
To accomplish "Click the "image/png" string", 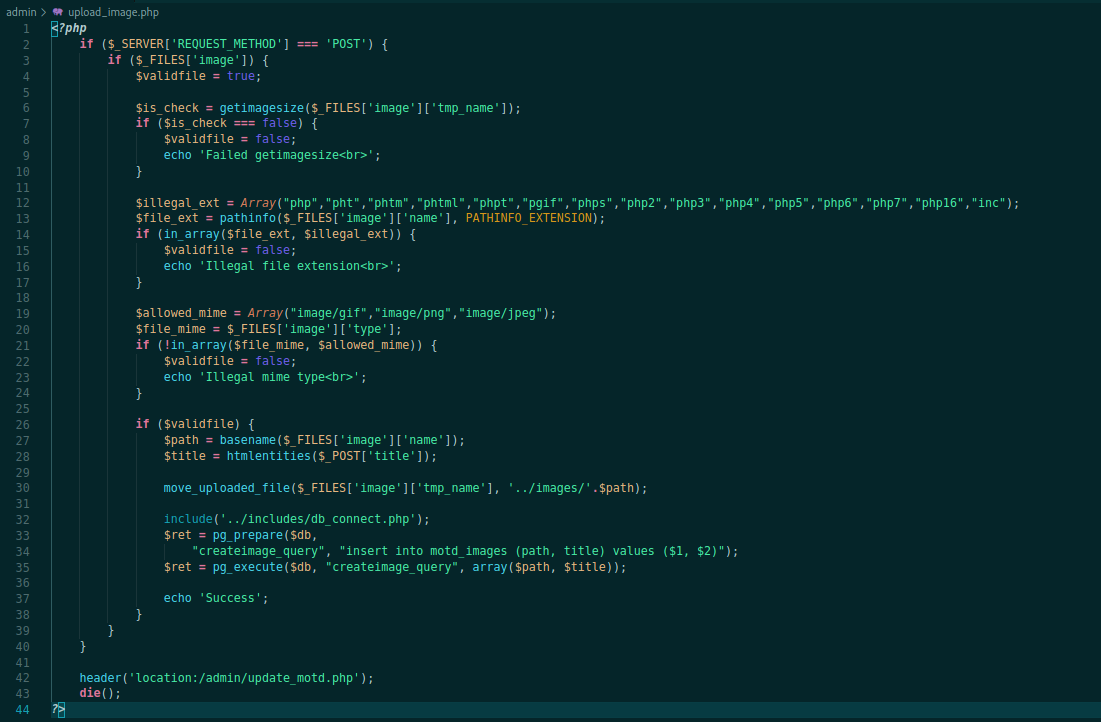I will (413, 313).
